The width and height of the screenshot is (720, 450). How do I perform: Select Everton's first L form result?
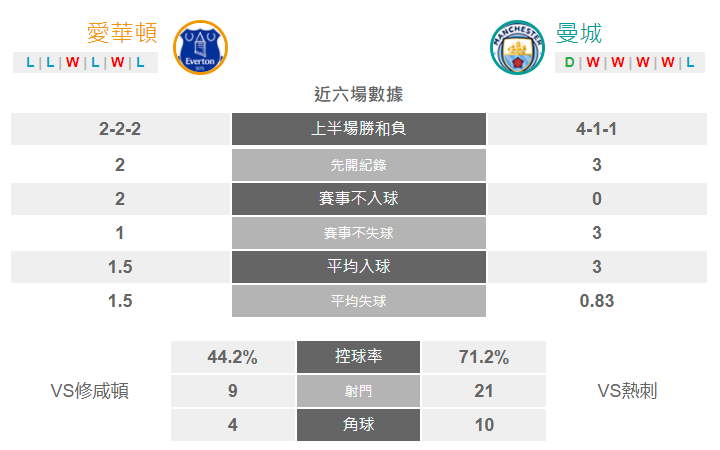pyautogui.click(x=30, y=62)
